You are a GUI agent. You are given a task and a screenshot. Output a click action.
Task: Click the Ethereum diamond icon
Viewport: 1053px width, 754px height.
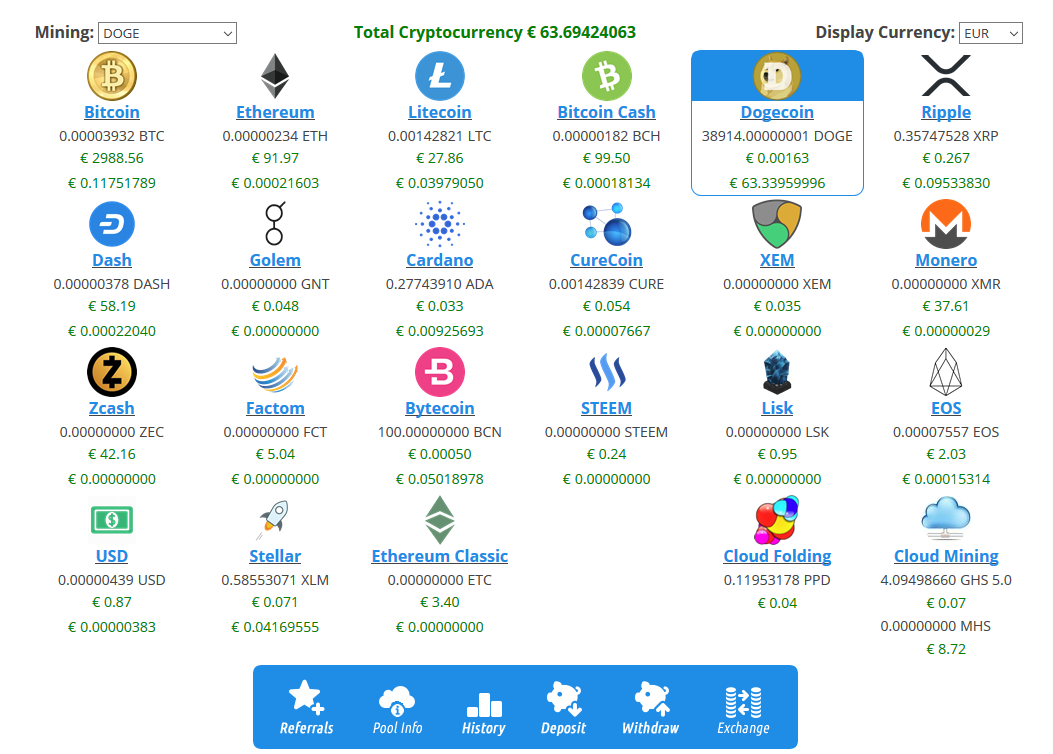click(x=275, y=76)
